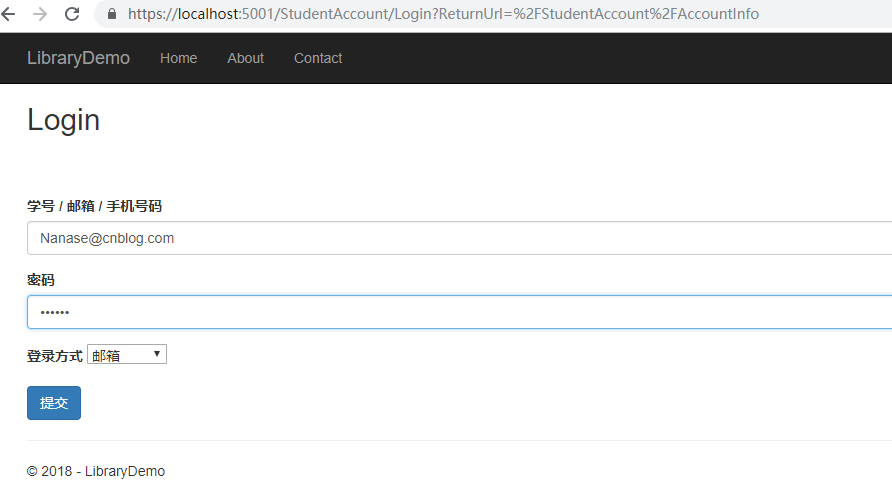Open the About nav item
Image resolution: width=892 pixels, height=500 pixels.
(245, 58)
